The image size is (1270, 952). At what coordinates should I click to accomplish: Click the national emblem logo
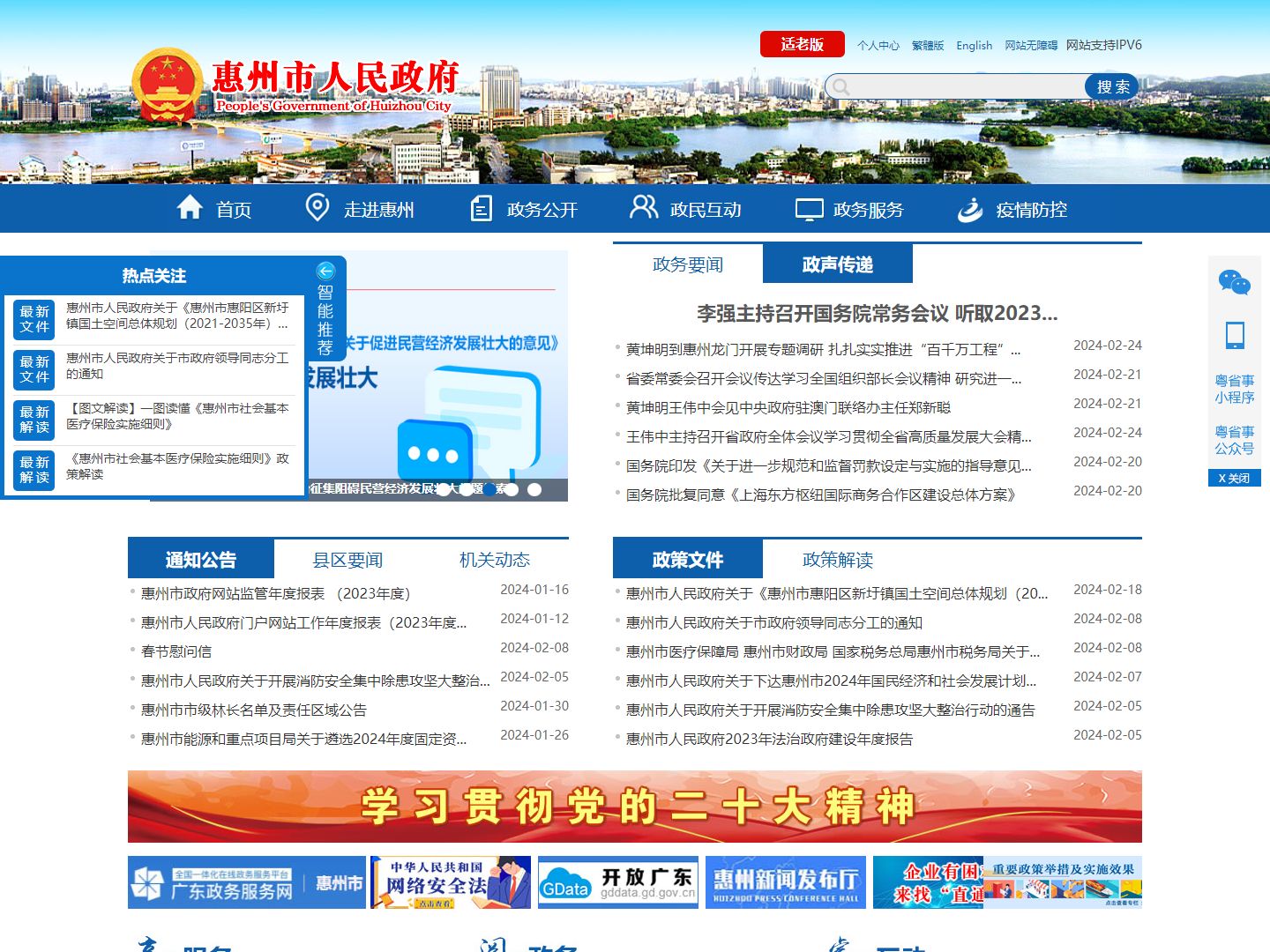click(167, 86)
